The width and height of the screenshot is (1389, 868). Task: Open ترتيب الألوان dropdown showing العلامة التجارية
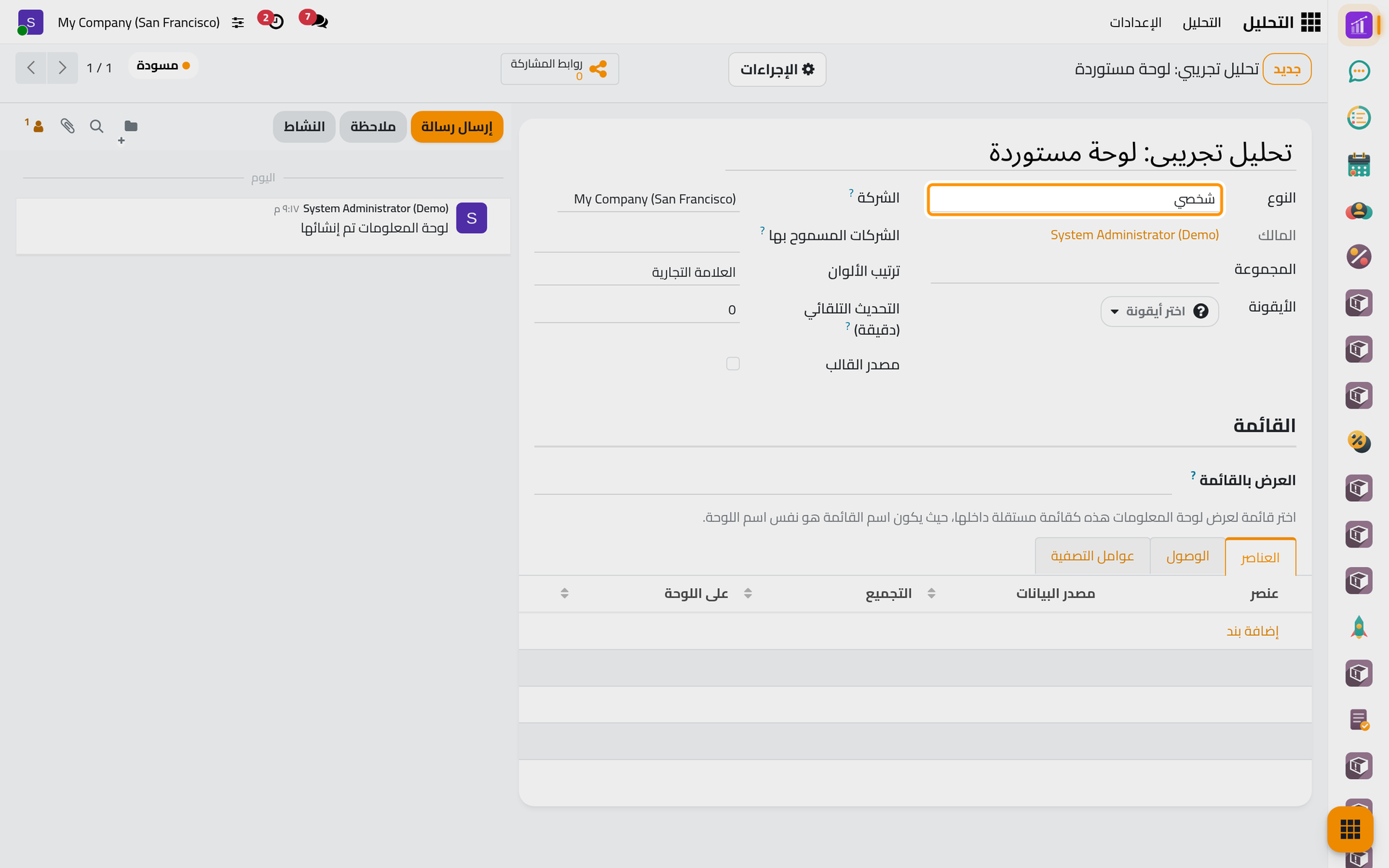637,273
